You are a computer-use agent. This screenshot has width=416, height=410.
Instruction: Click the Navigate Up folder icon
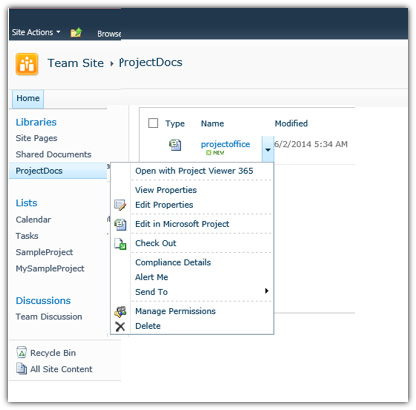click(x=76, y=33)
